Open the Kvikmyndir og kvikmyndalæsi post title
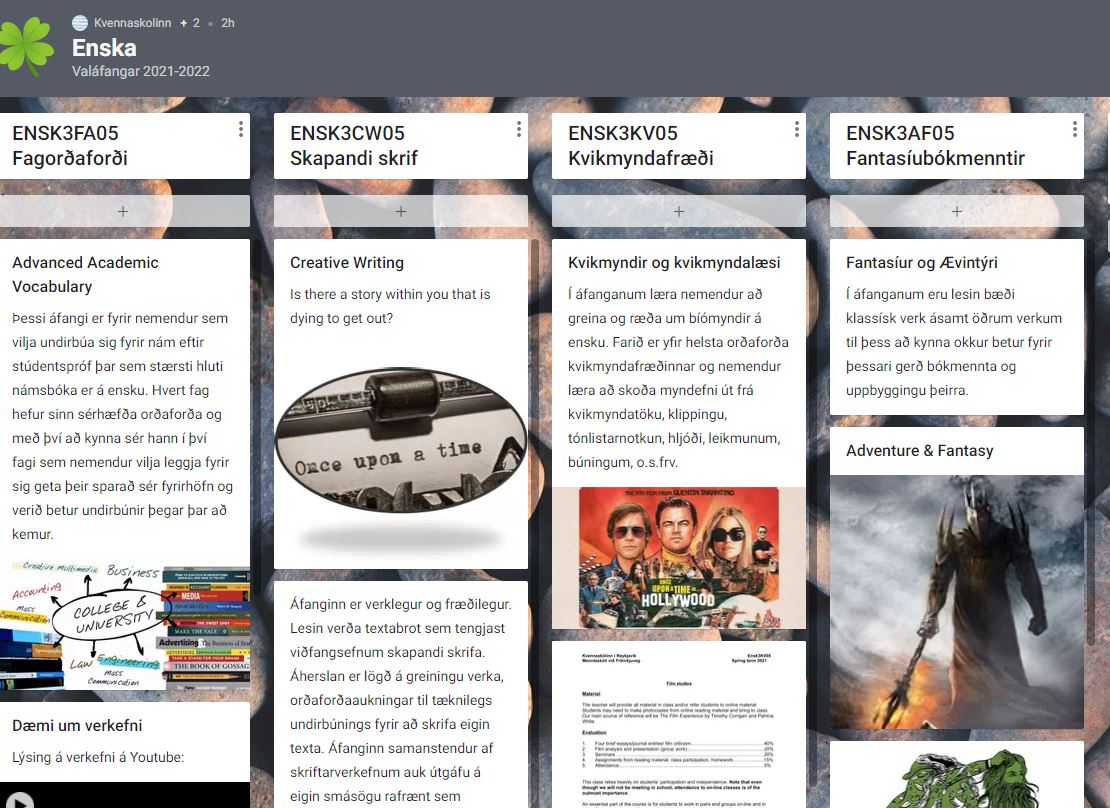This screenshot has height=808, width=1110. coord(674,263)
